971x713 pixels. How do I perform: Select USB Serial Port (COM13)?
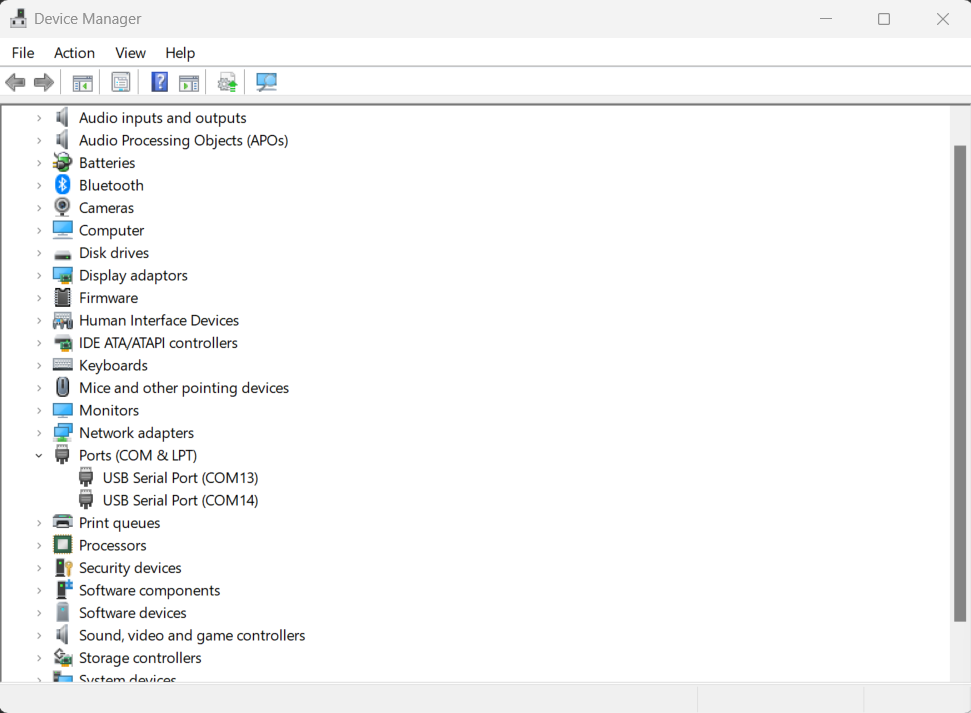[x=180, y=477]
